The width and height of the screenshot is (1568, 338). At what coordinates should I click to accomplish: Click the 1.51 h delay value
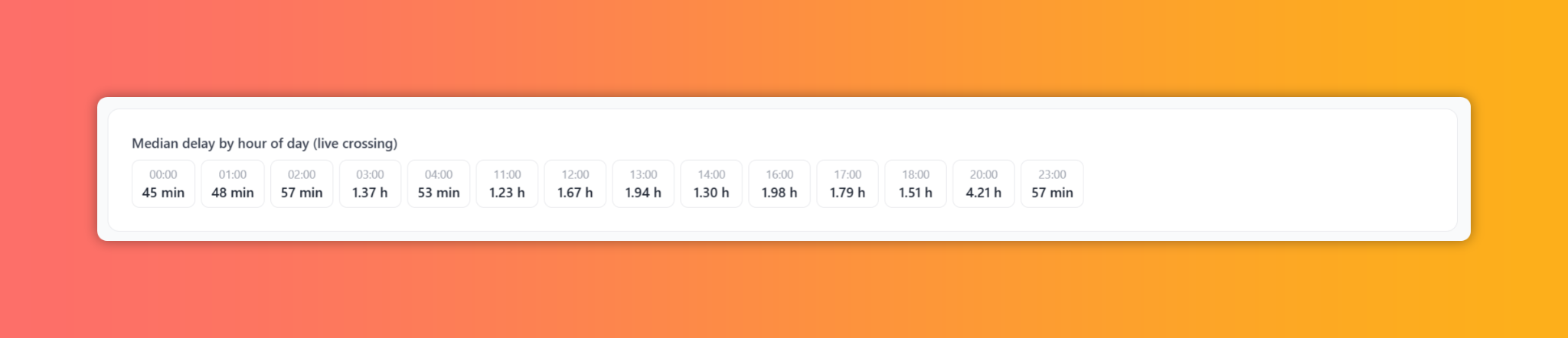pos(916,193)
